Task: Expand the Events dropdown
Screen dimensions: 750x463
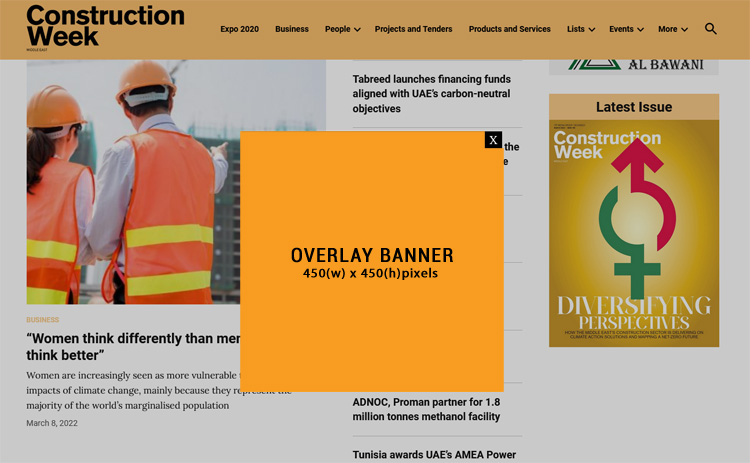Action: click(626, 29)
